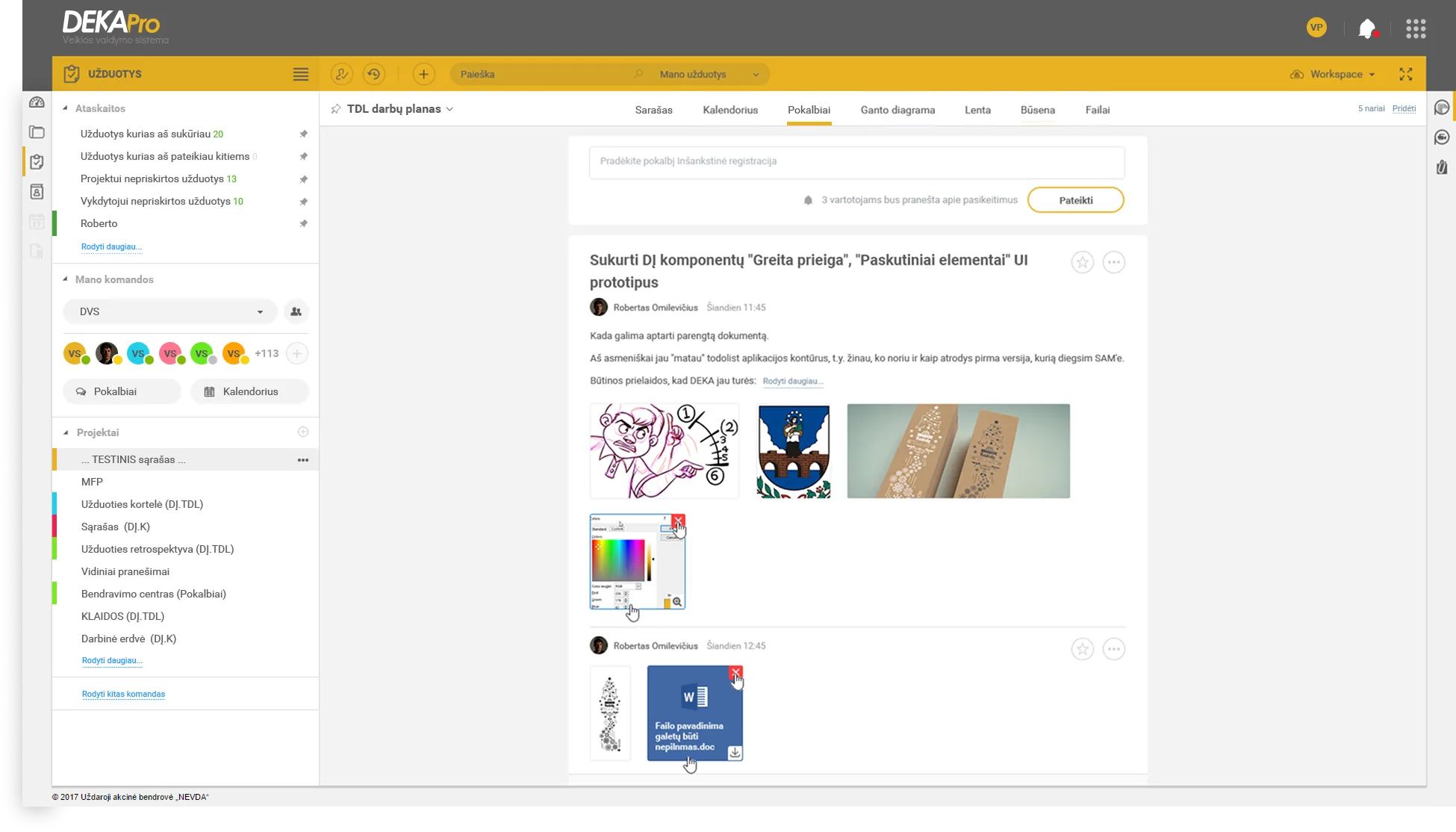Remove the color picker image attachment

(x=678, y=521)
